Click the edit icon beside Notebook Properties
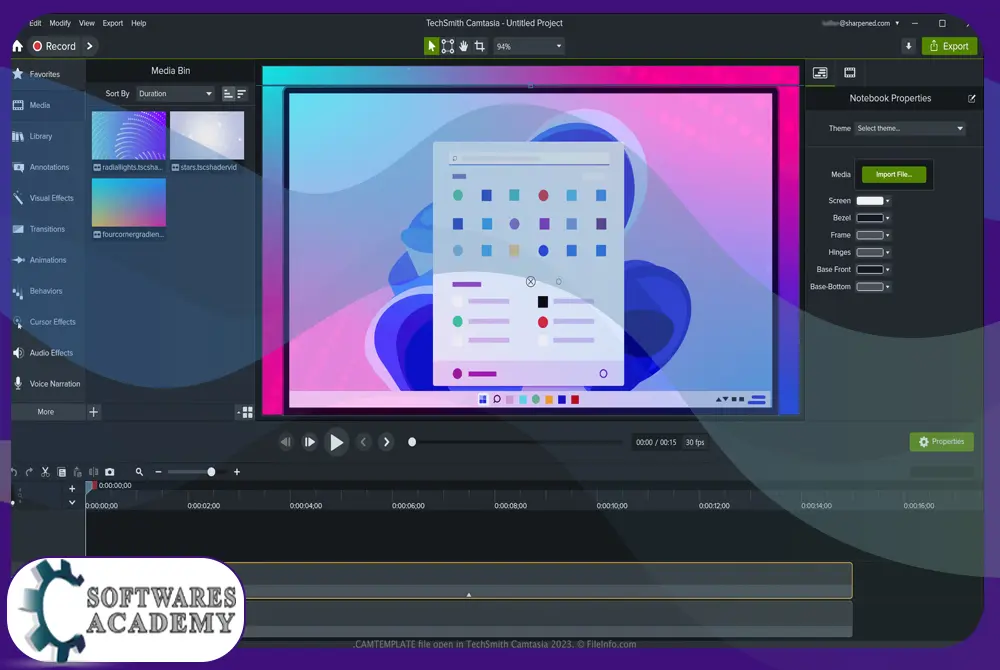 tap(971, 99)
